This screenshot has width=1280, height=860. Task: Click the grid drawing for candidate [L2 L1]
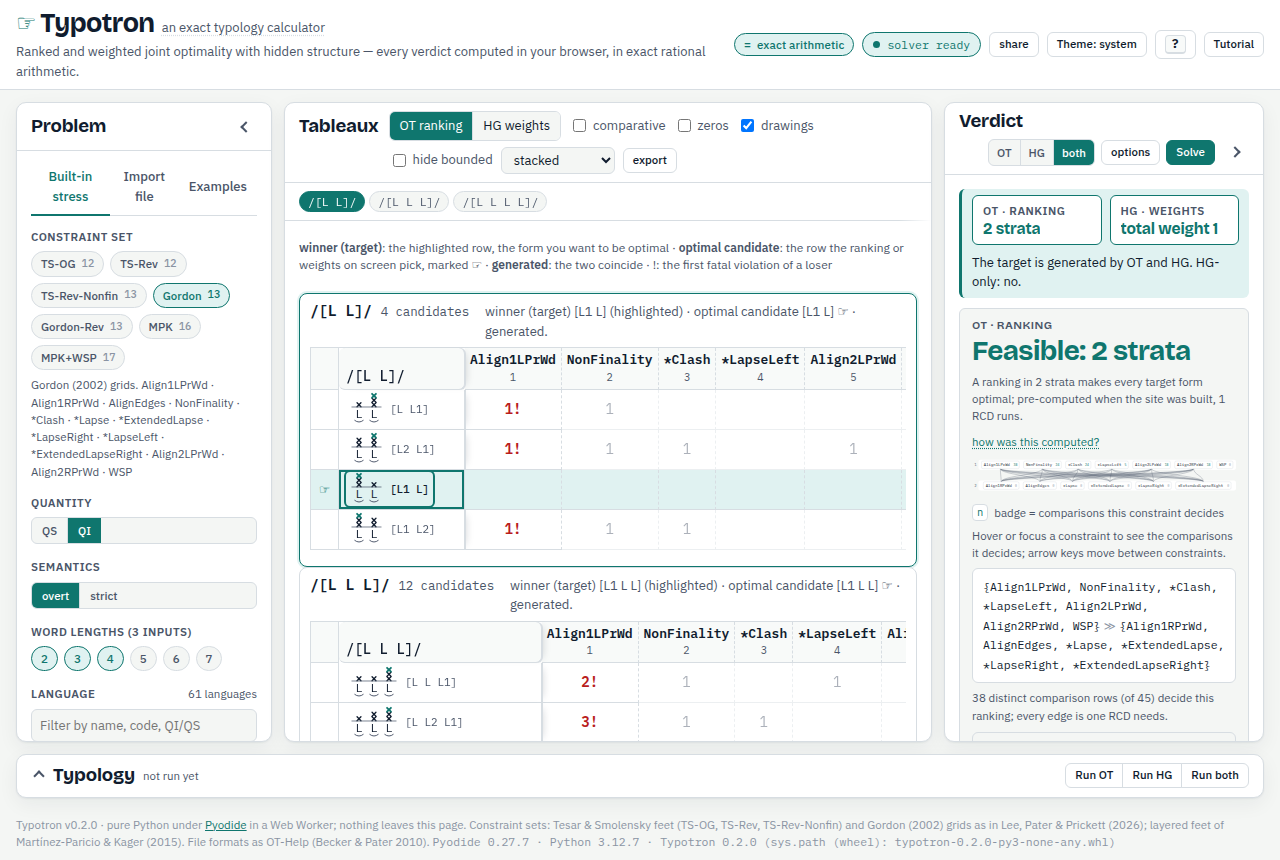point(366,449)
